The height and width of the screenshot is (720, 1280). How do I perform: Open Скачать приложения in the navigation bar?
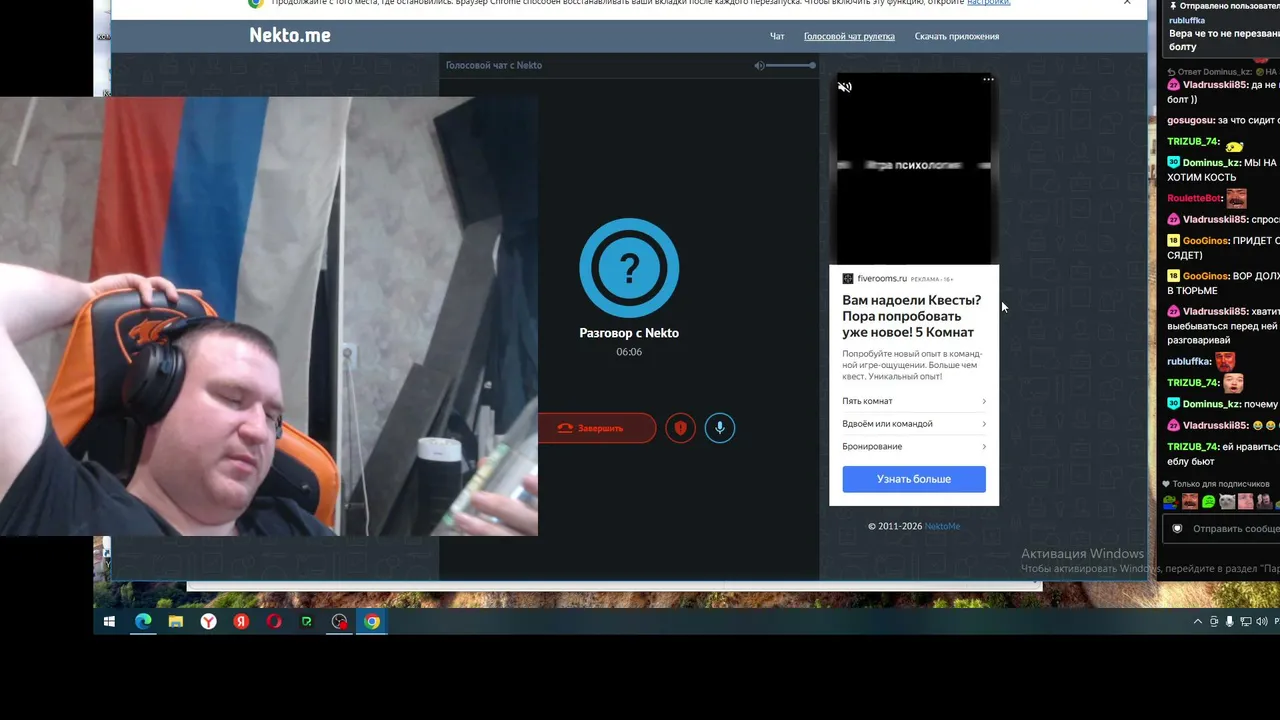pos(957,37)
